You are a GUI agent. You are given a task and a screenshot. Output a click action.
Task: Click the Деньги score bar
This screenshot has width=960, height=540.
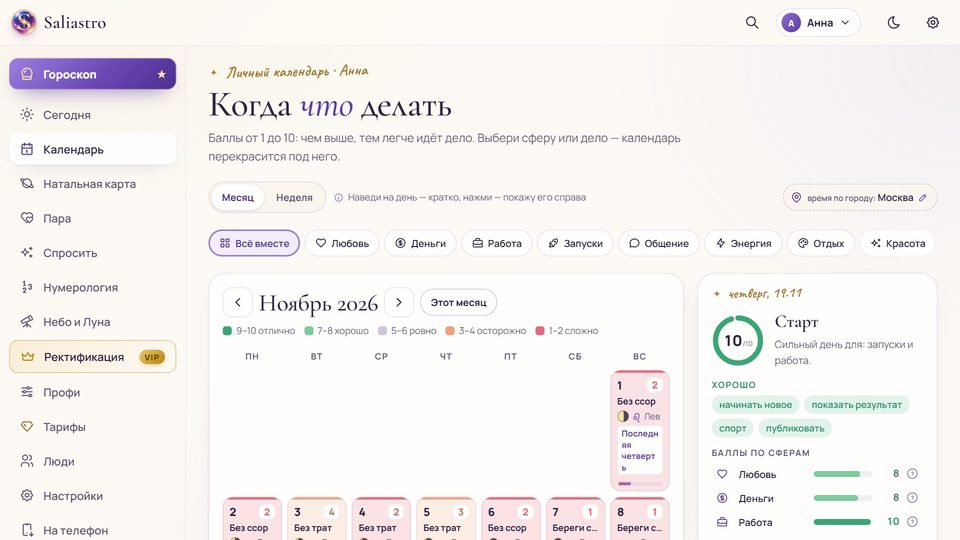point(842,498)
